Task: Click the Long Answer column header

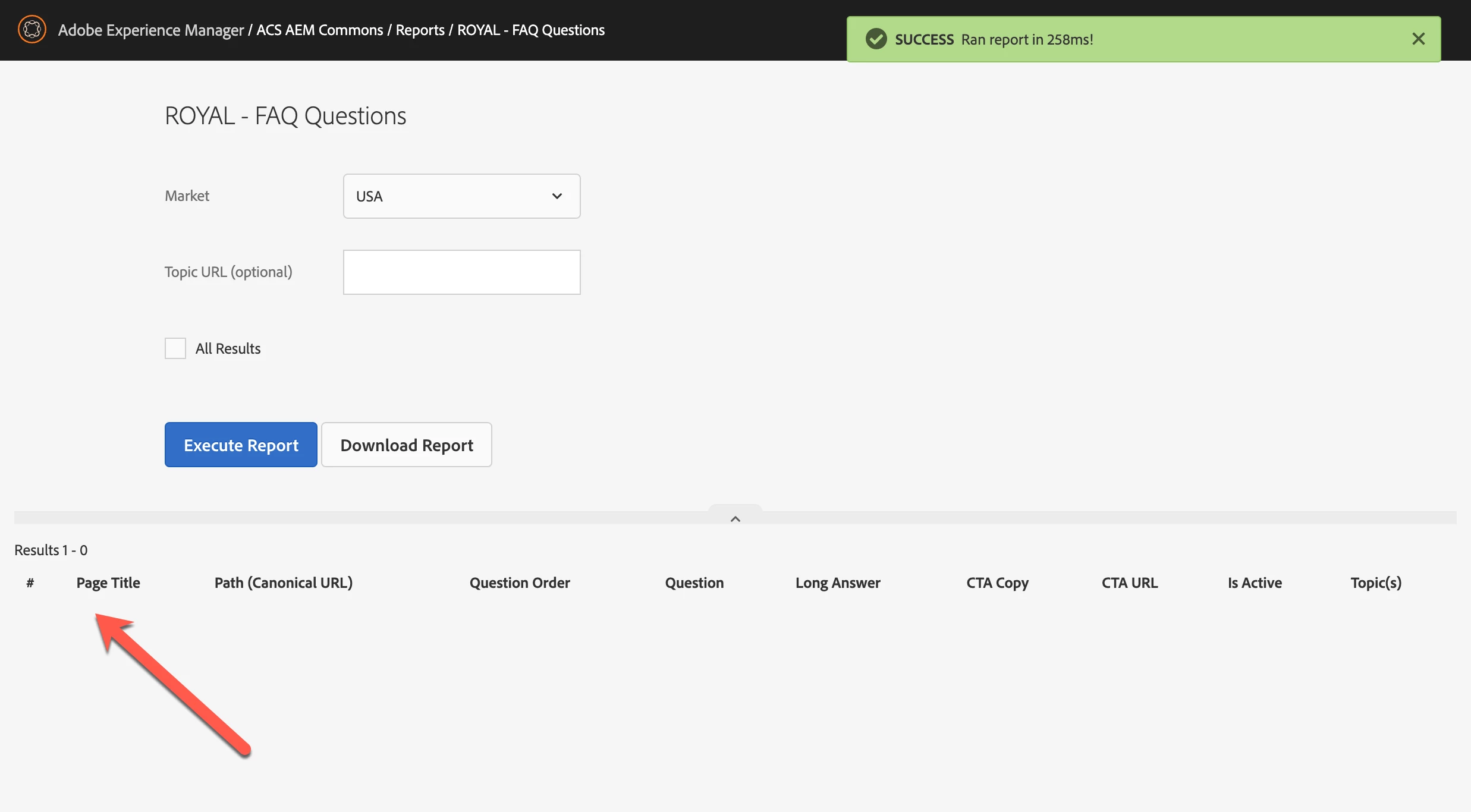Action: [838, 583]
